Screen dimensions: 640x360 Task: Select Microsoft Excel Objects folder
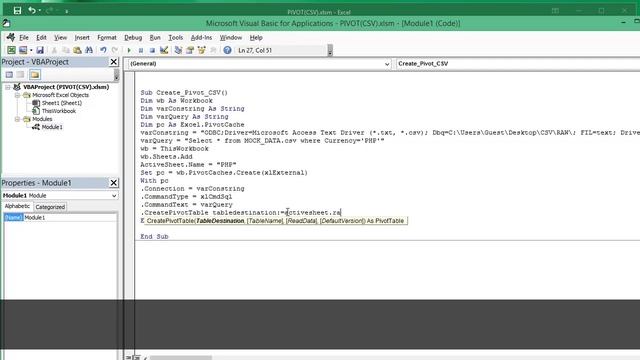[x=60, y=95]
